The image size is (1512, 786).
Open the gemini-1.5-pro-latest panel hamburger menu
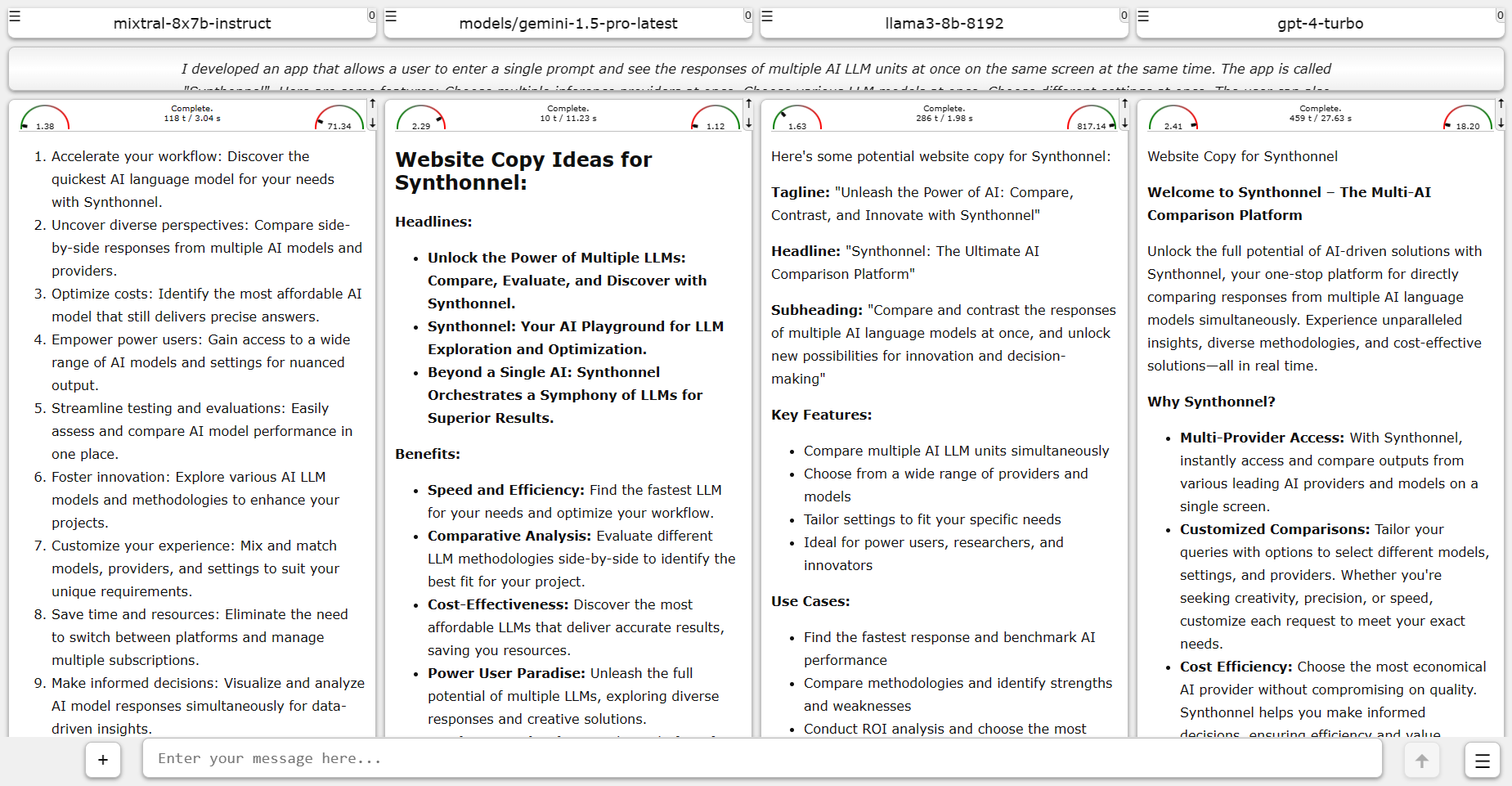(x=391, y=16)
